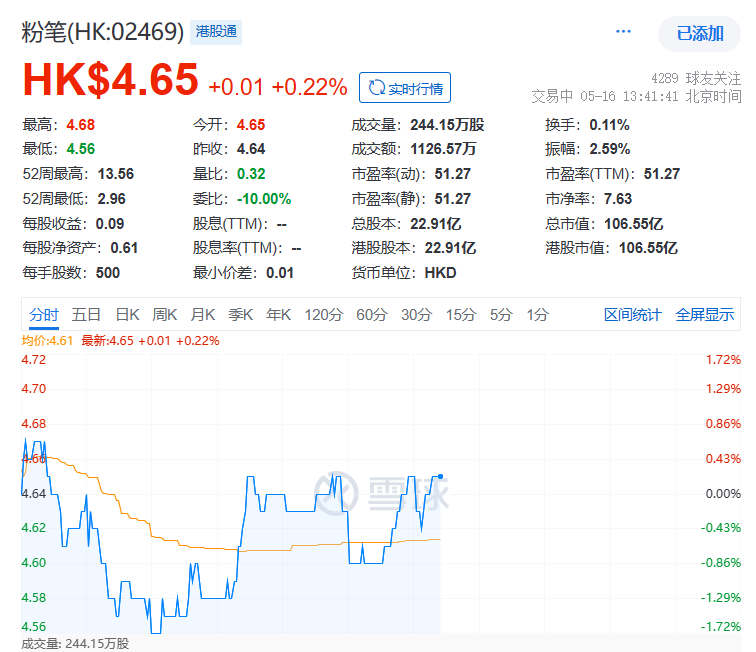Click the latest price dot on chart
Image resolution: width=756 pixels, height=652 pixels.
(x=440, y=476)
